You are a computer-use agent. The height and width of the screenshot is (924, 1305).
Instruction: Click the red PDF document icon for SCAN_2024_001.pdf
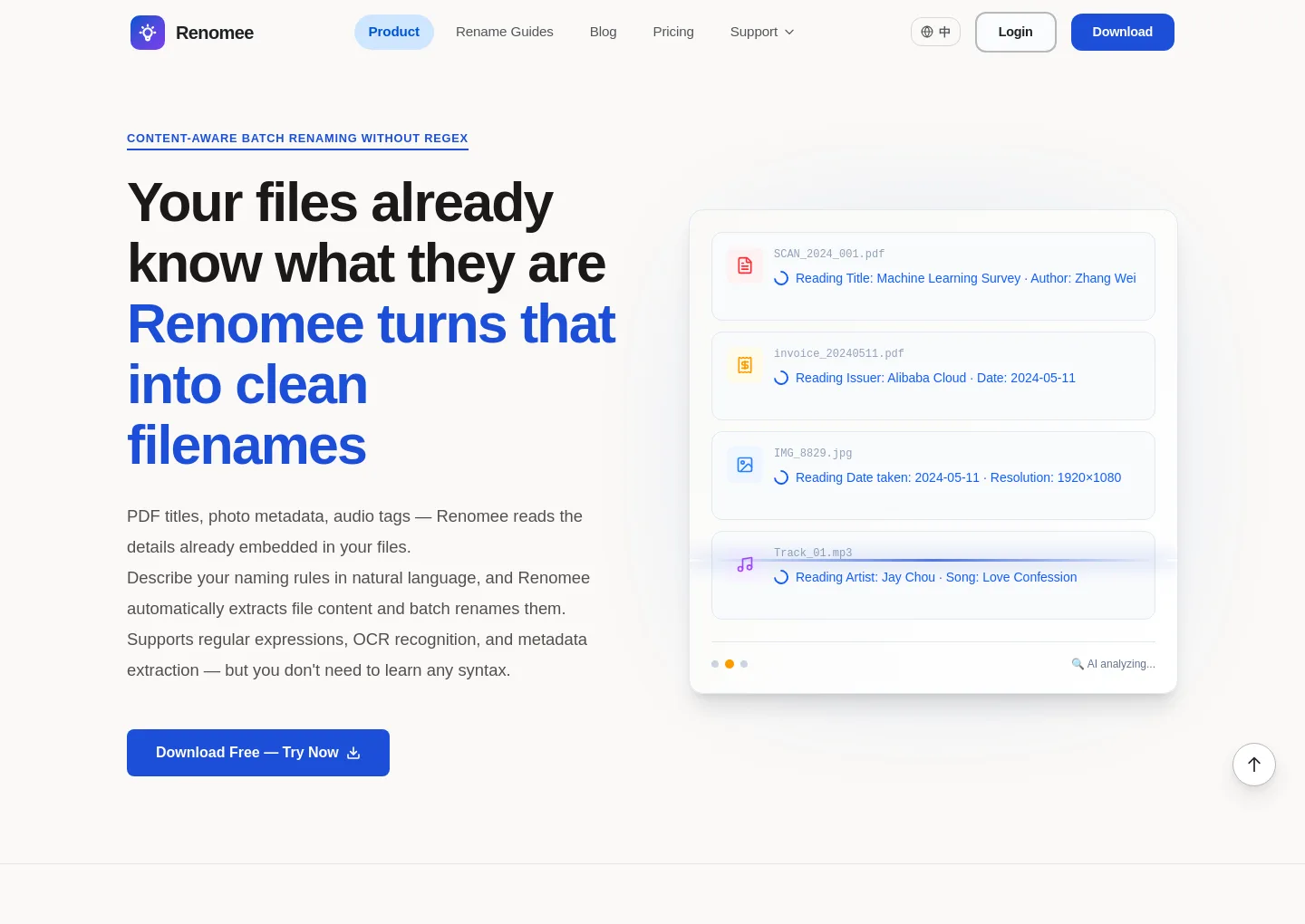click(745, 265)
